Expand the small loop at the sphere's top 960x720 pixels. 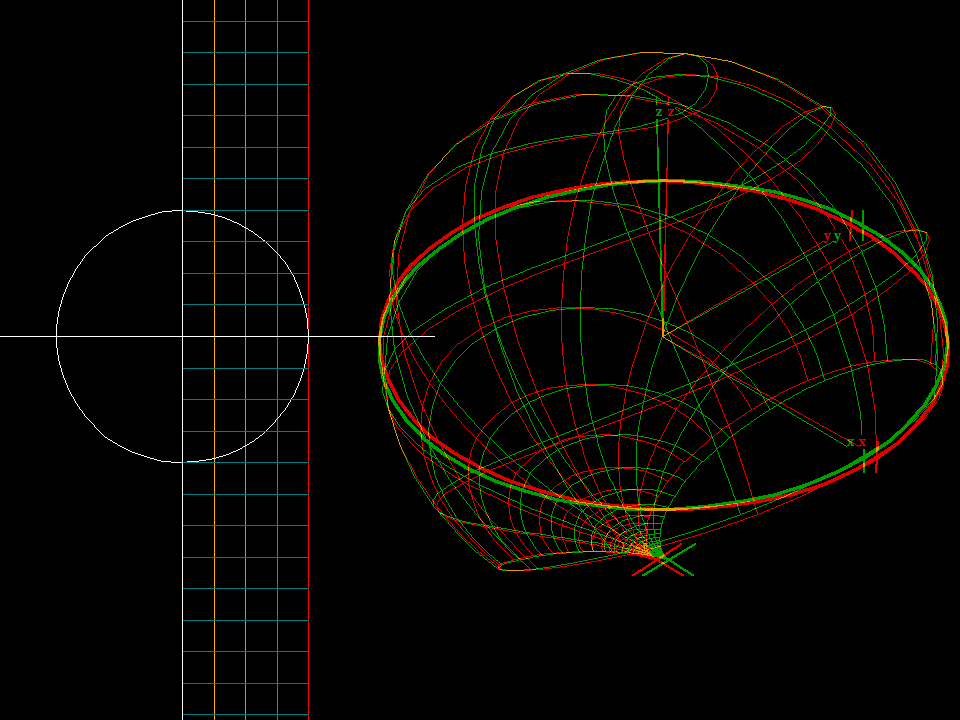click(x=688, y=80)
